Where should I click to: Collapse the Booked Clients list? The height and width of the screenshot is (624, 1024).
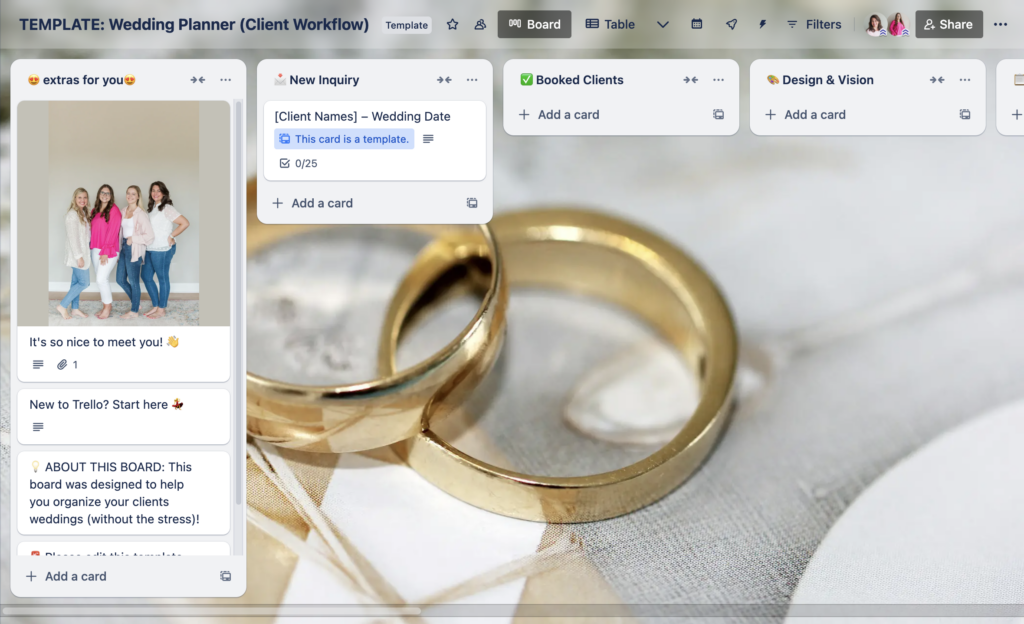pyautogui.click(x=690, y=80)
